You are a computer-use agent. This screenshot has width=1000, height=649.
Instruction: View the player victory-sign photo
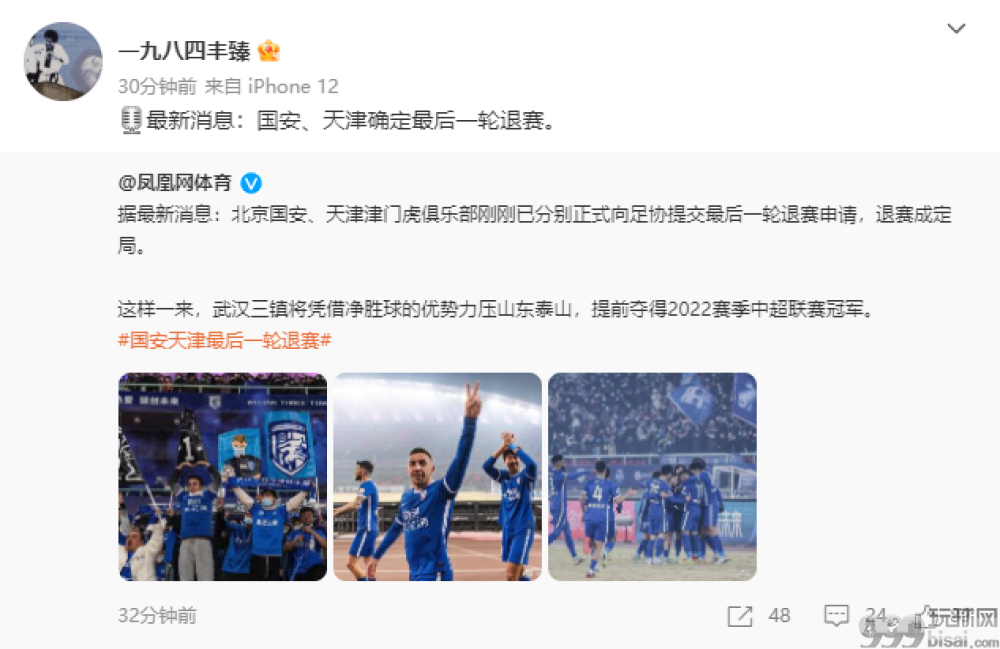[x=438, y=476]
